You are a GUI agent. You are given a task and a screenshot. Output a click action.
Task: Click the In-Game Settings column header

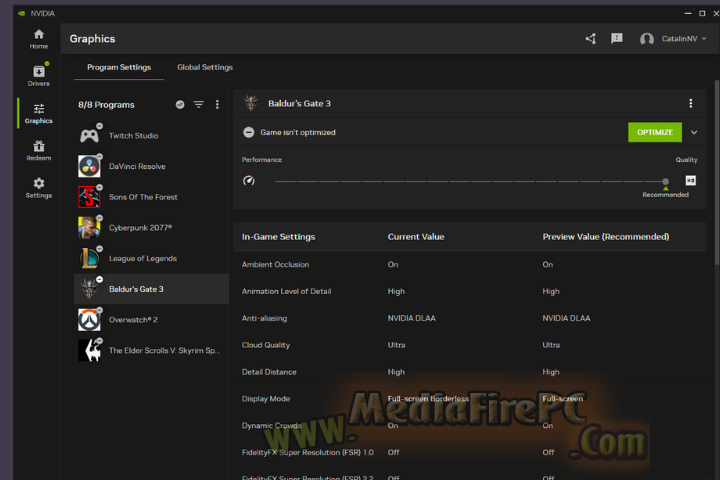click(278, 237)
